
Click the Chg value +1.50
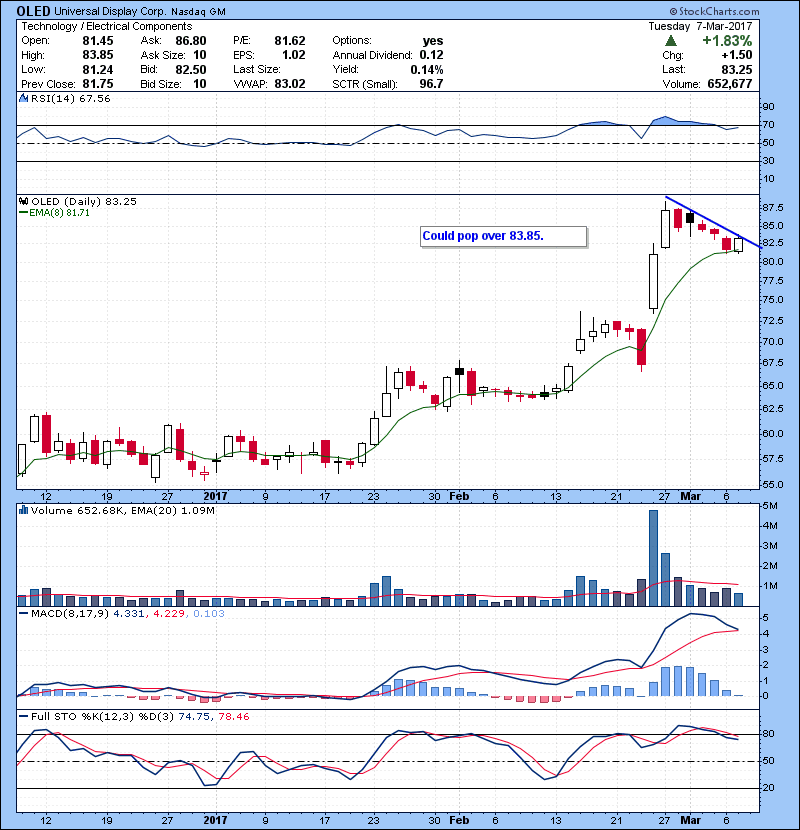(x=736, y=55)
